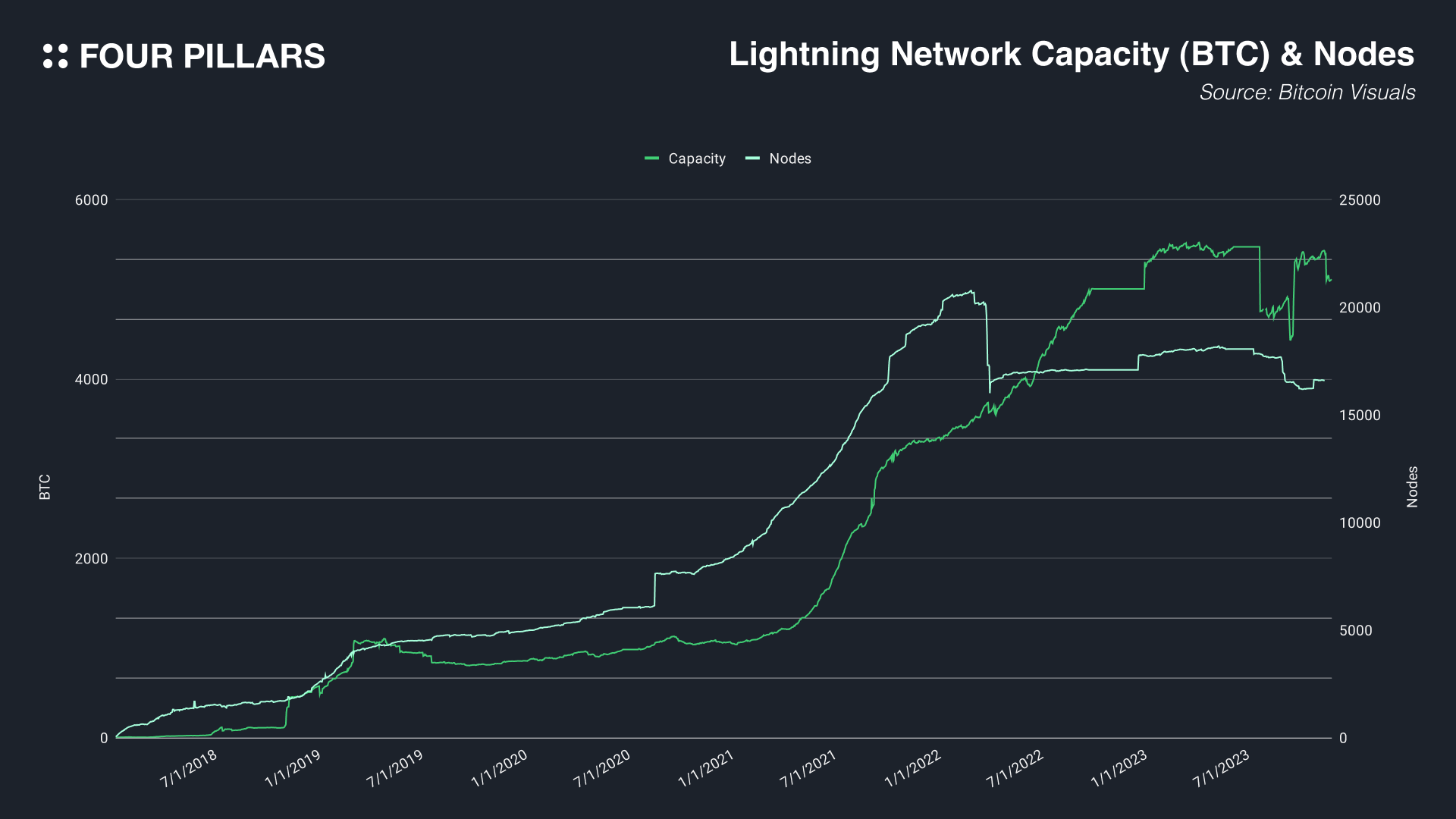Click the 4000 BTC axis tick label

click(x=91, y=380)
